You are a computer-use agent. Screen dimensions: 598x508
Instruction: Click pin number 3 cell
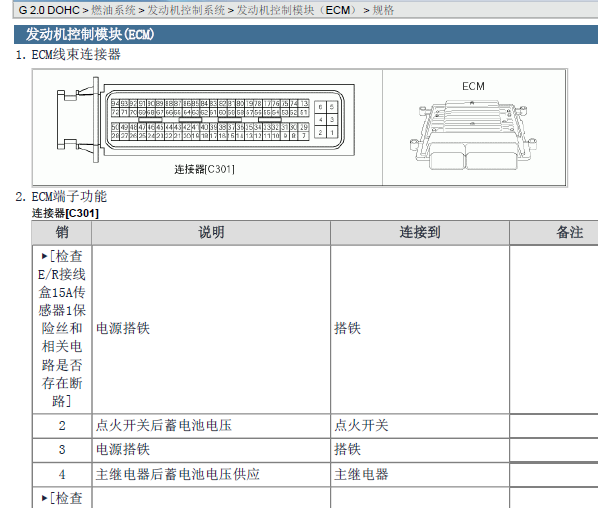(62, 450)
